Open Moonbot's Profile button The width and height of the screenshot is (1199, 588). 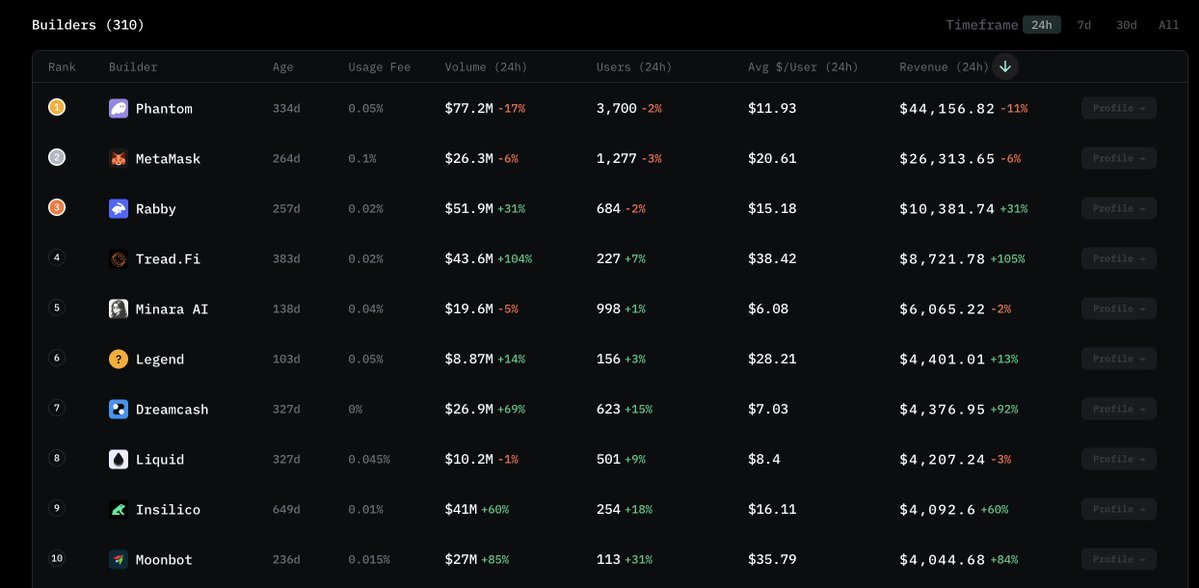(x=1119, y=559)
